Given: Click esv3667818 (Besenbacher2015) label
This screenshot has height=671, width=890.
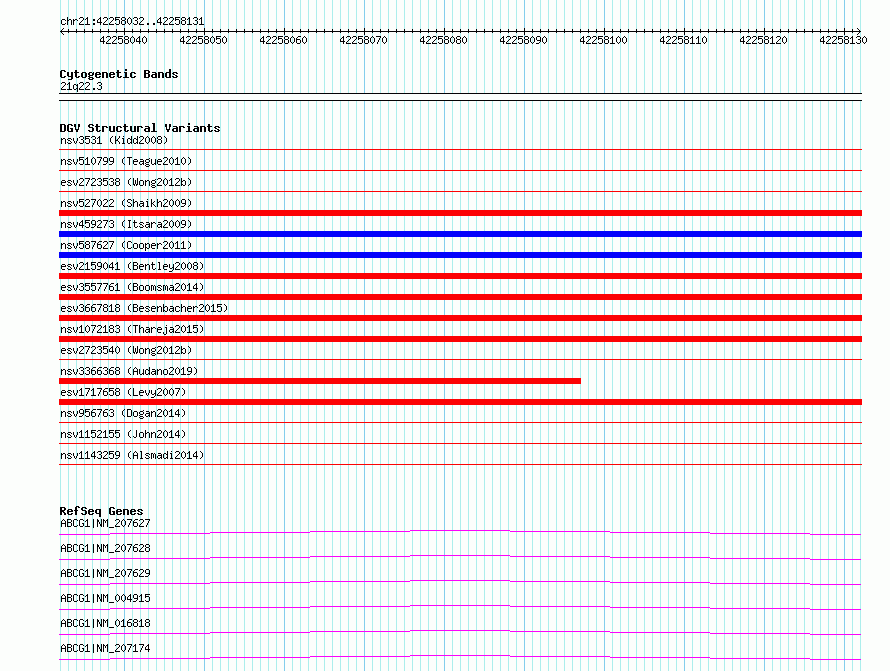Looking at the screenshot, I should [144, 308].
